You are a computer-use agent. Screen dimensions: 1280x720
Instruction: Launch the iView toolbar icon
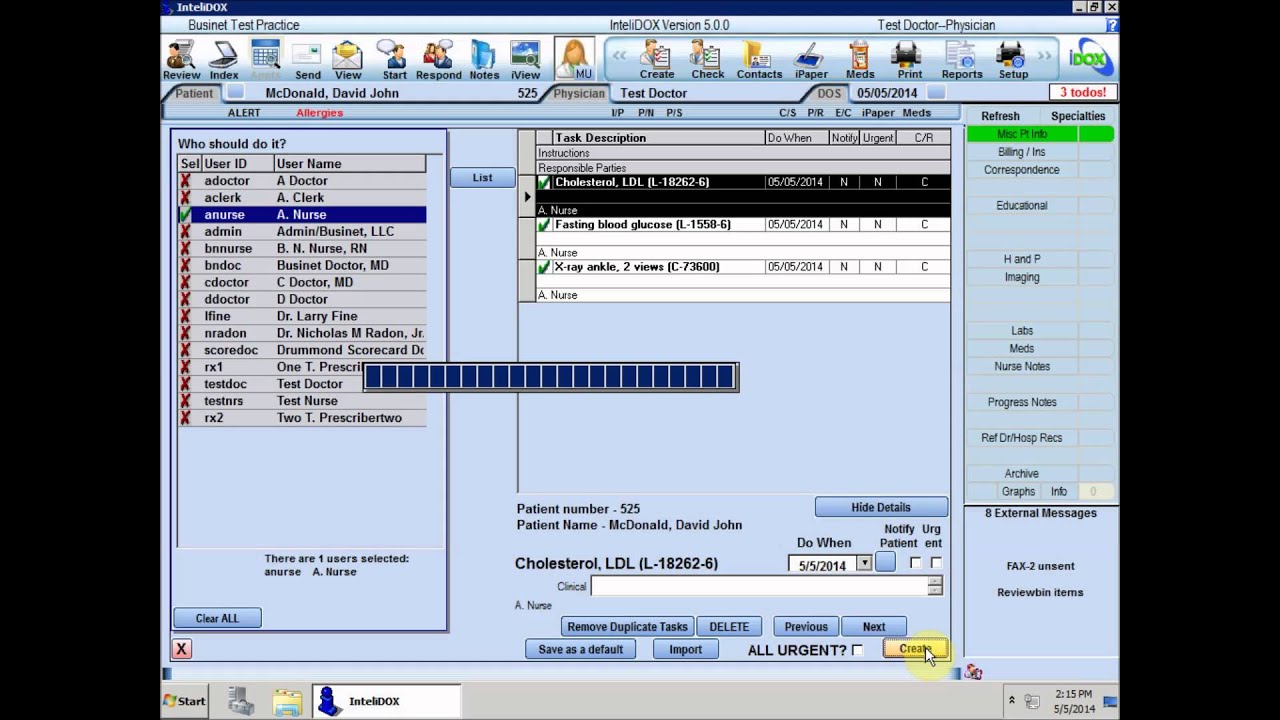pos(525,60)
